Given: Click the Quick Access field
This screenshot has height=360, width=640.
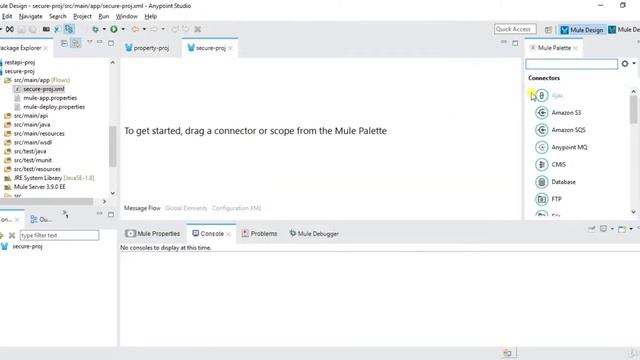Looking at the screenshot, I should [x=515, y=29].
